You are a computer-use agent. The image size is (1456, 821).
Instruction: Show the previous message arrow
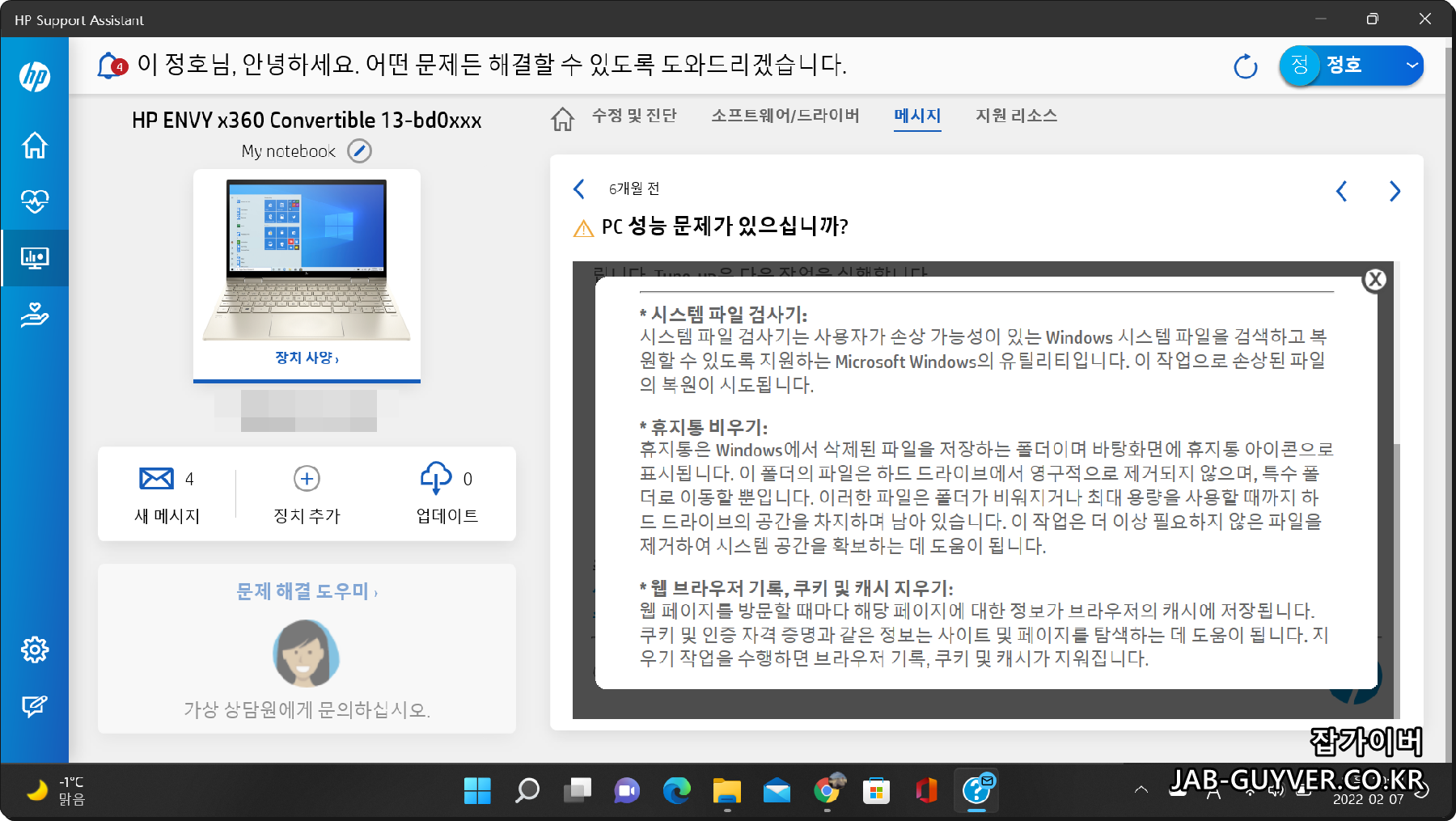[1342, 192]
